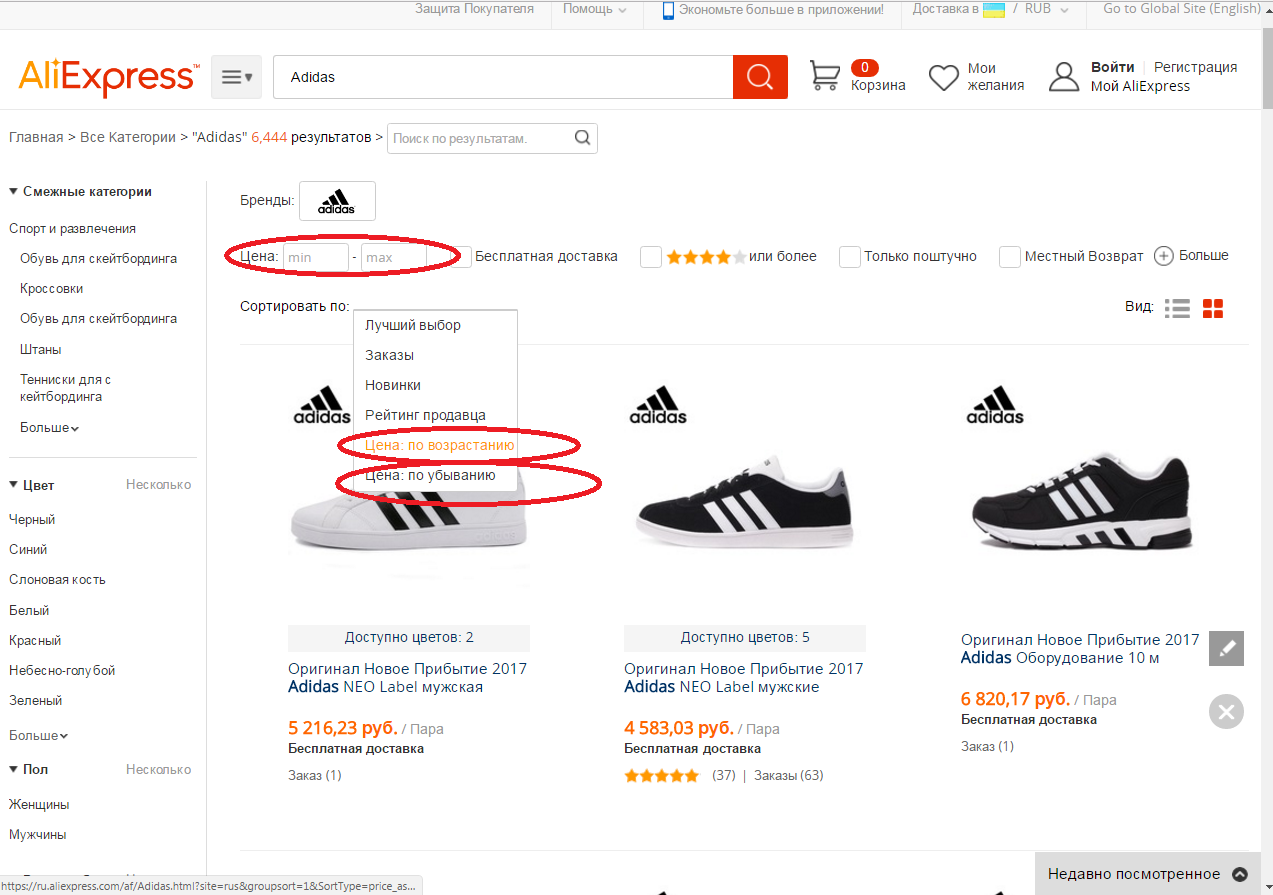Open product title priced 5 216,23 руб.
Screen dimensions: 1273x895
point(407,678)
